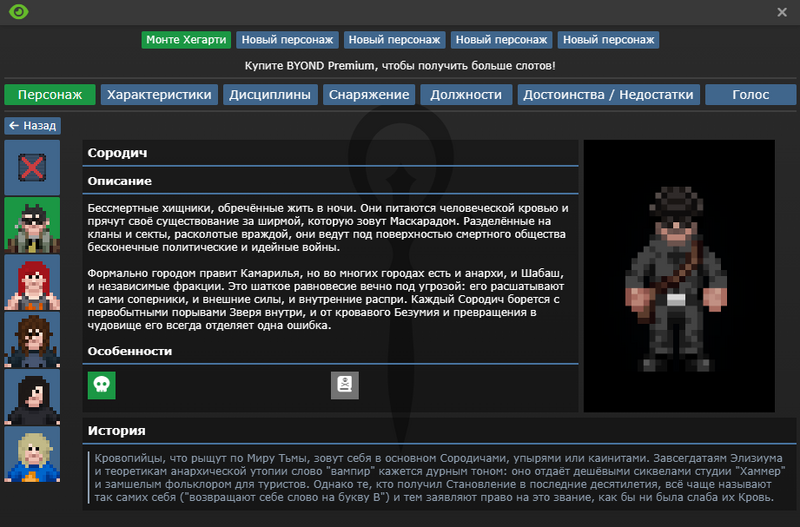Select the black-haired character portrait
The image size is (800, 527).
pyautogui.click(x=32, y=397)
